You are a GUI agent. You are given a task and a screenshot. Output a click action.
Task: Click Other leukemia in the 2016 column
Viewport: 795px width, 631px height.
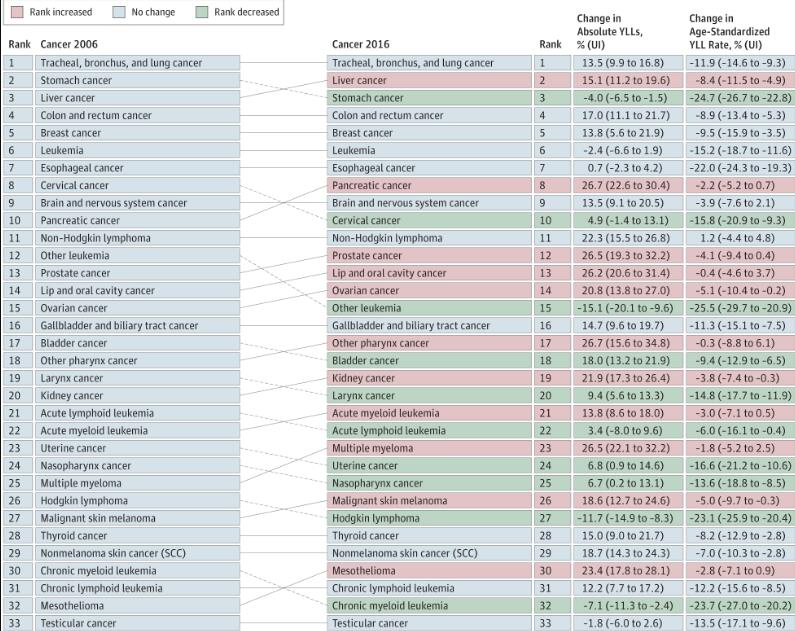(366, 308)
